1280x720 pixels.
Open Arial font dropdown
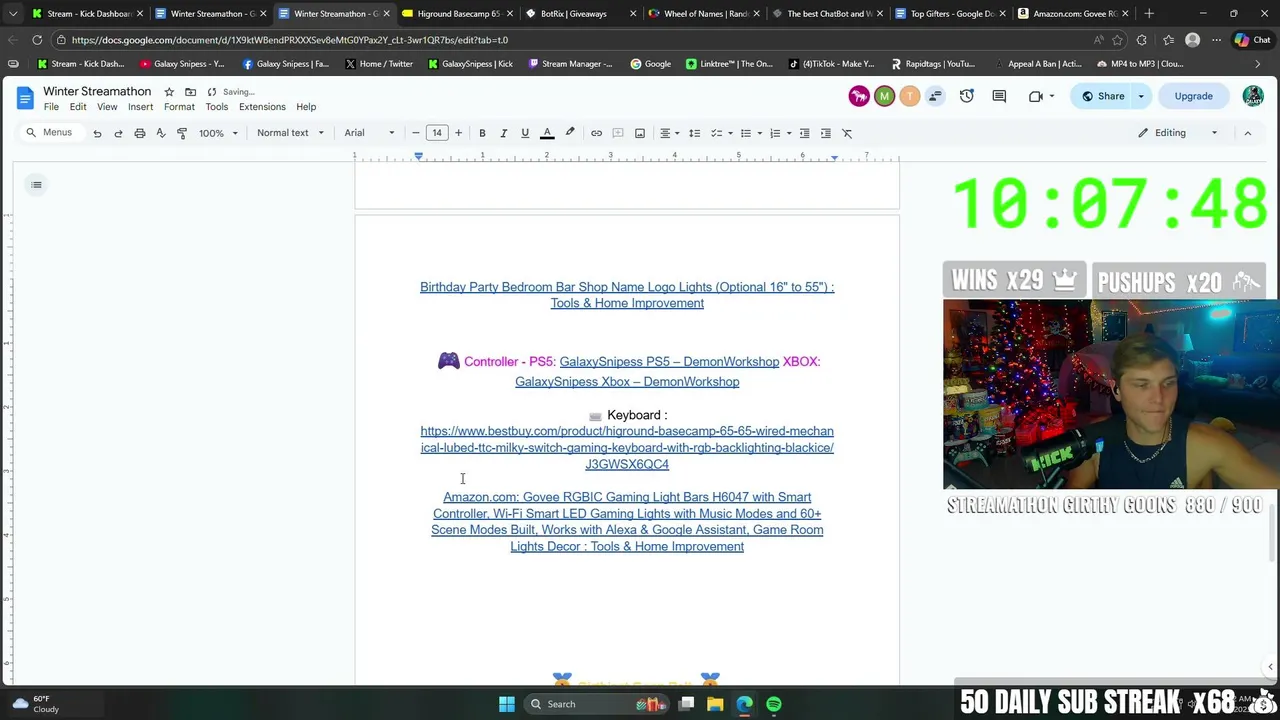(x=369, y=133)
